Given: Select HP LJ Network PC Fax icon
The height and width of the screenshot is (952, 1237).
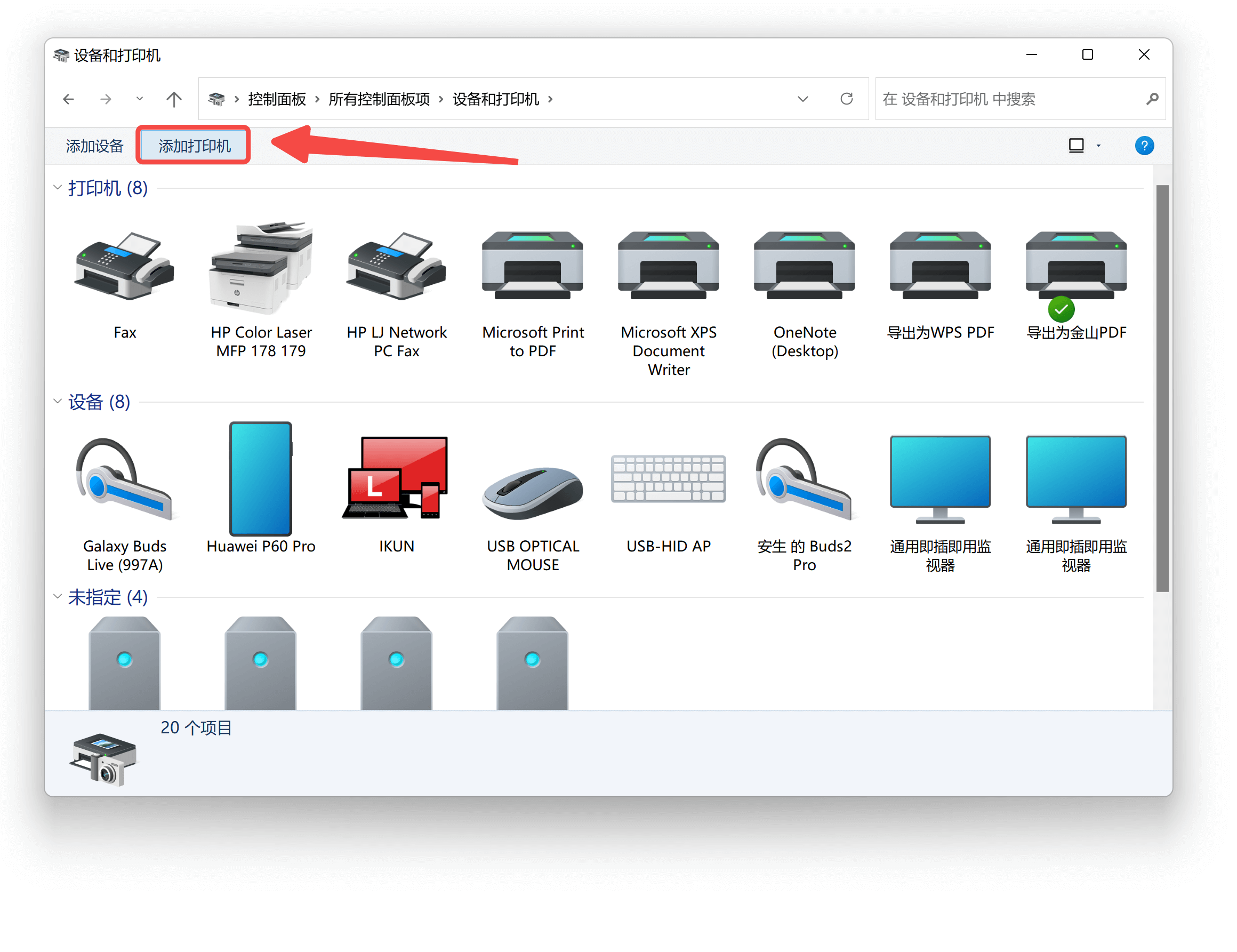Looking at the screenshot, I should pos(397,266).
